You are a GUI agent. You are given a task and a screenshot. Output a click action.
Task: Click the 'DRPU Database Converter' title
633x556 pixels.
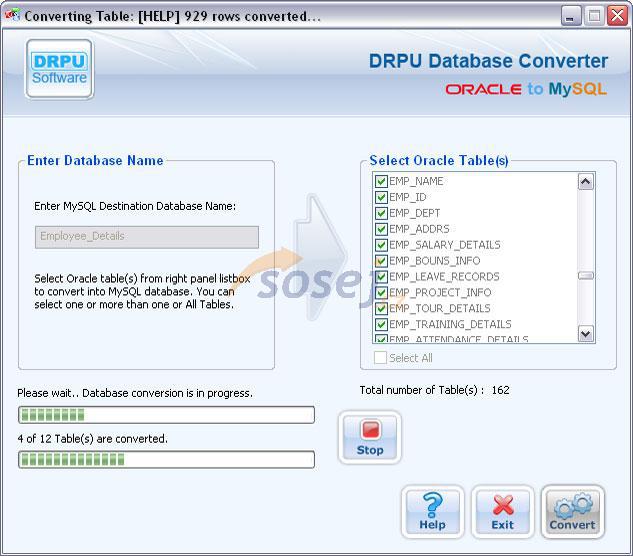pyautogui.click(x=488, y=61)
